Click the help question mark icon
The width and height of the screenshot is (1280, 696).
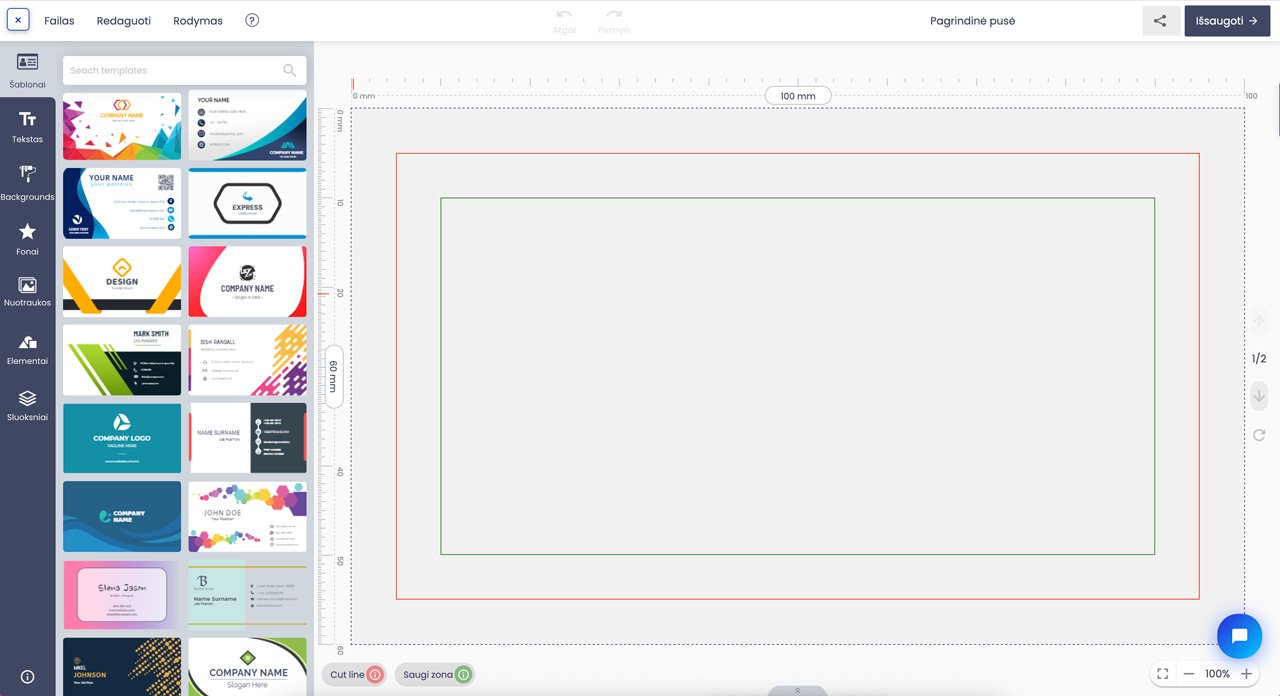(x=252, y=20)
